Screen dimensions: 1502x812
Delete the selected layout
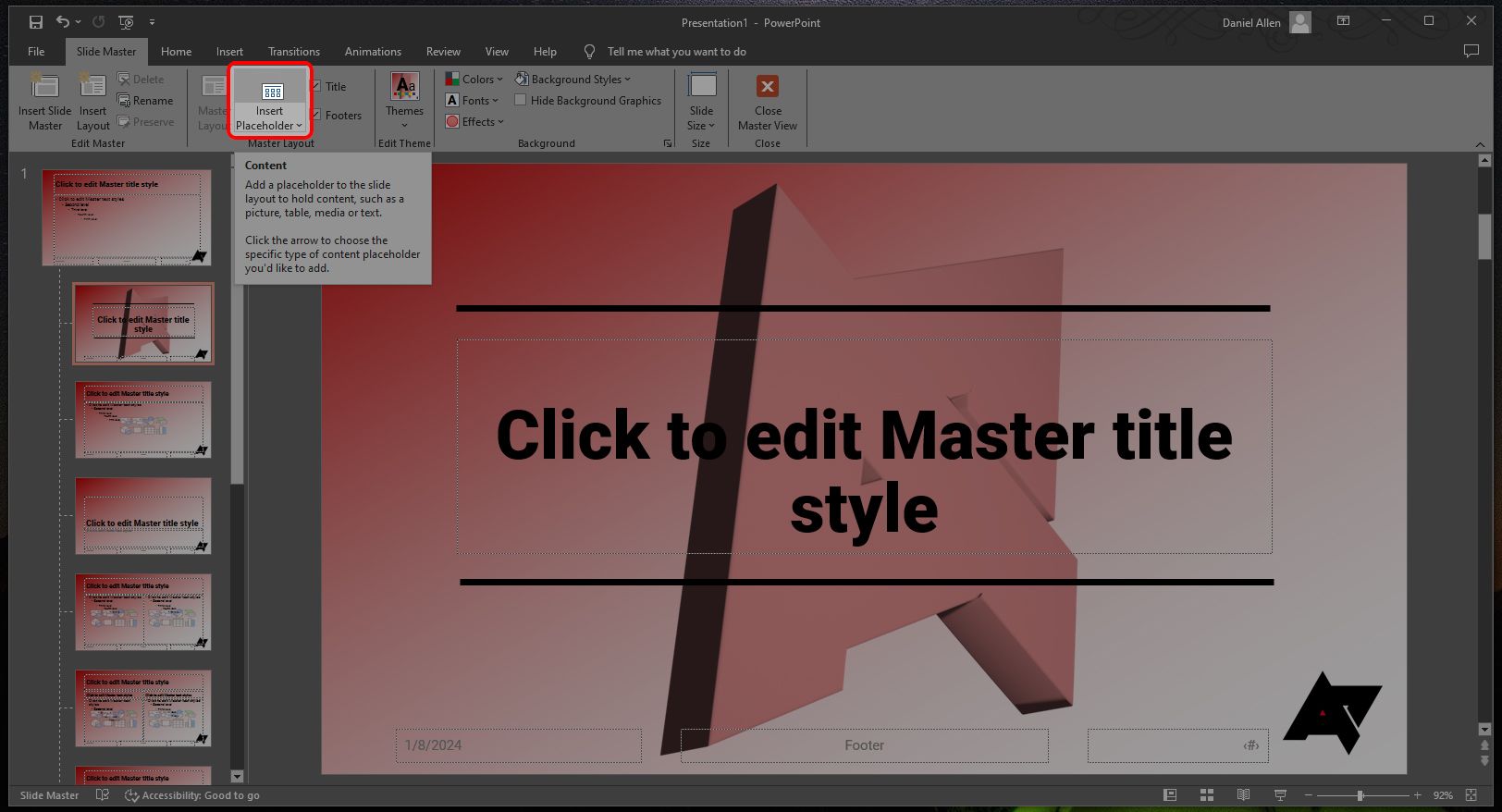[141, 80]
